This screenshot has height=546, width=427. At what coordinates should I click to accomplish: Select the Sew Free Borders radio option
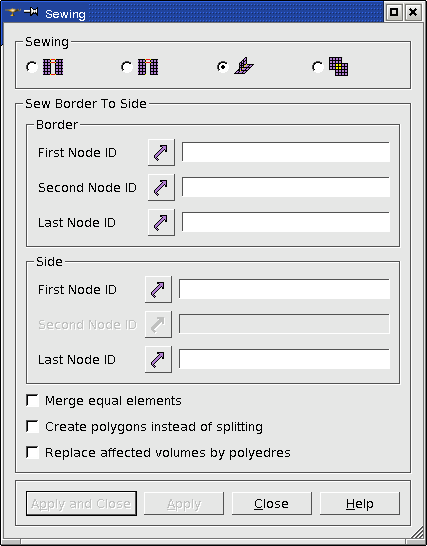32,67
